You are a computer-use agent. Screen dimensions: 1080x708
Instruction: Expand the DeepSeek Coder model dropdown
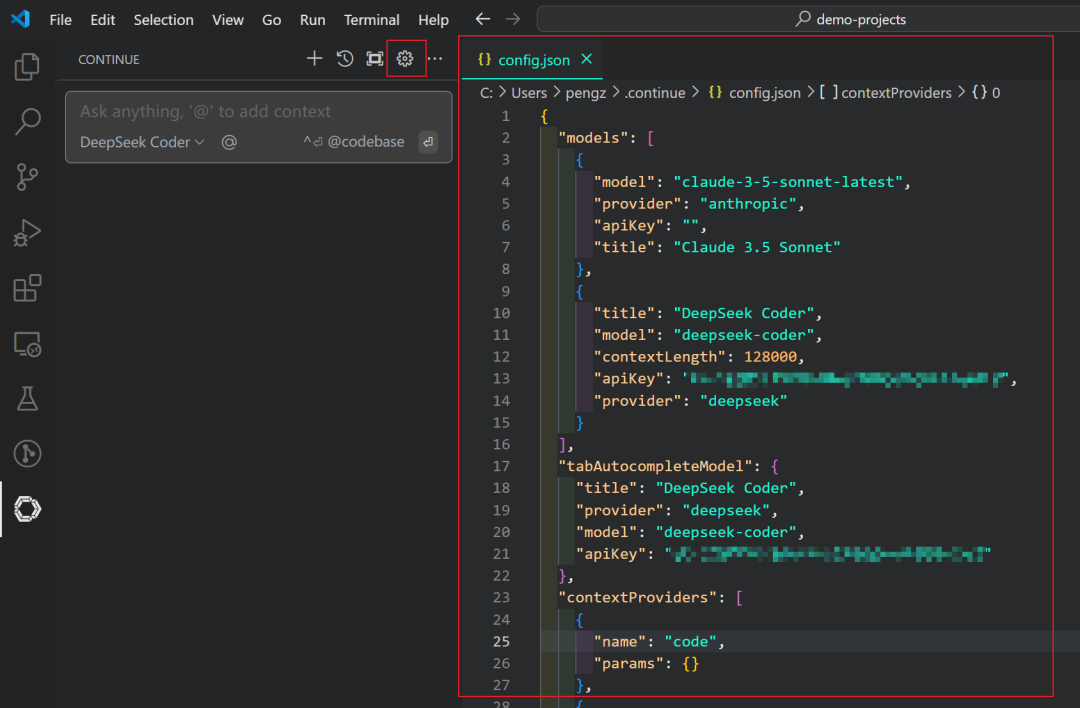[142, 142]
